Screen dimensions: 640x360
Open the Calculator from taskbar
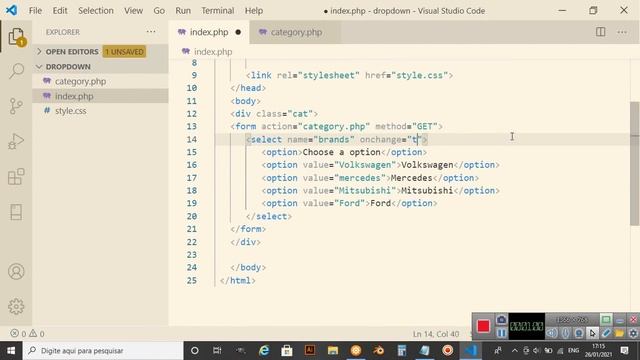coord(402,351)
